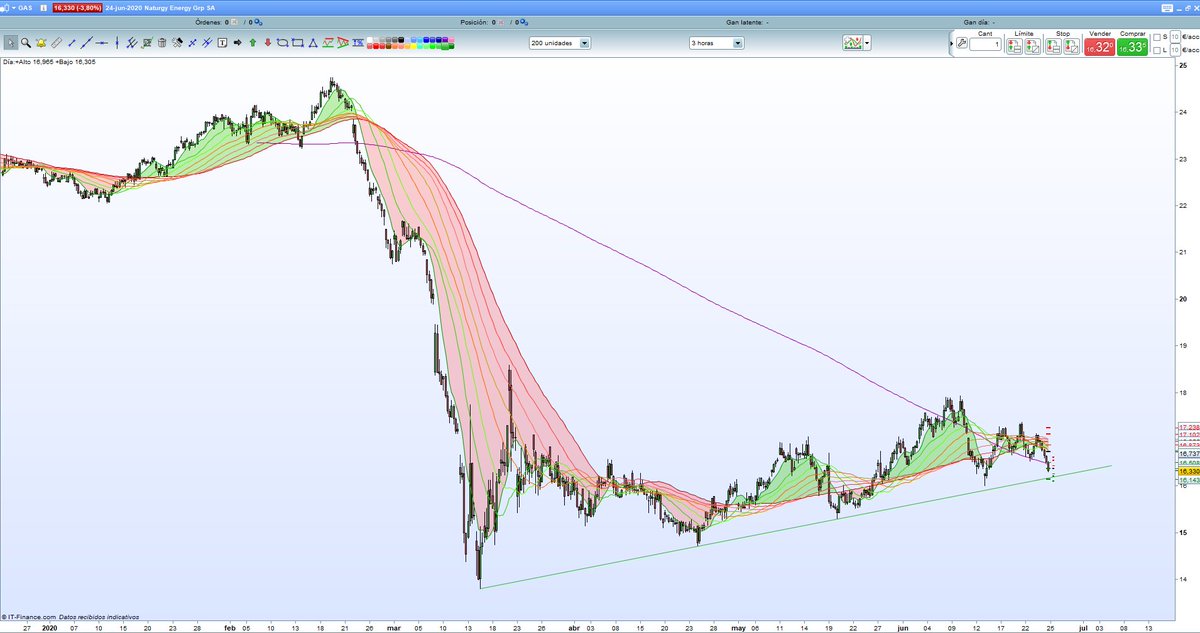Open the chart style selector dropdown

coord(866,43)
